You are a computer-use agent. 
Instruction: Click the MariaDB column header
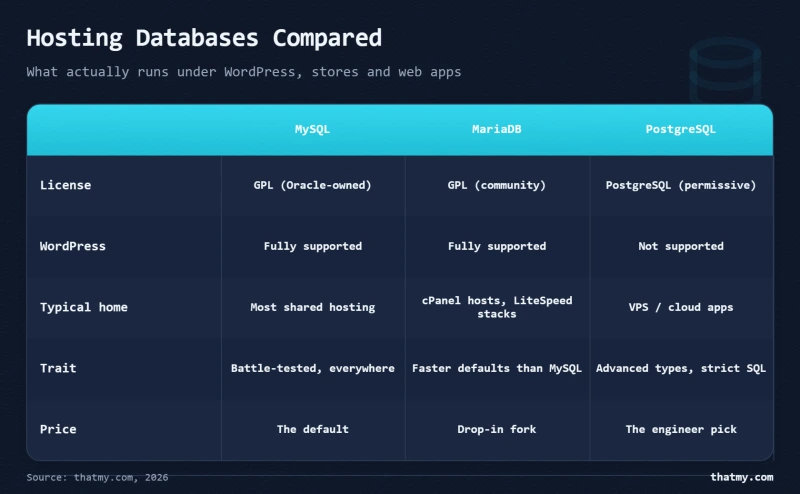pos(496,129)
